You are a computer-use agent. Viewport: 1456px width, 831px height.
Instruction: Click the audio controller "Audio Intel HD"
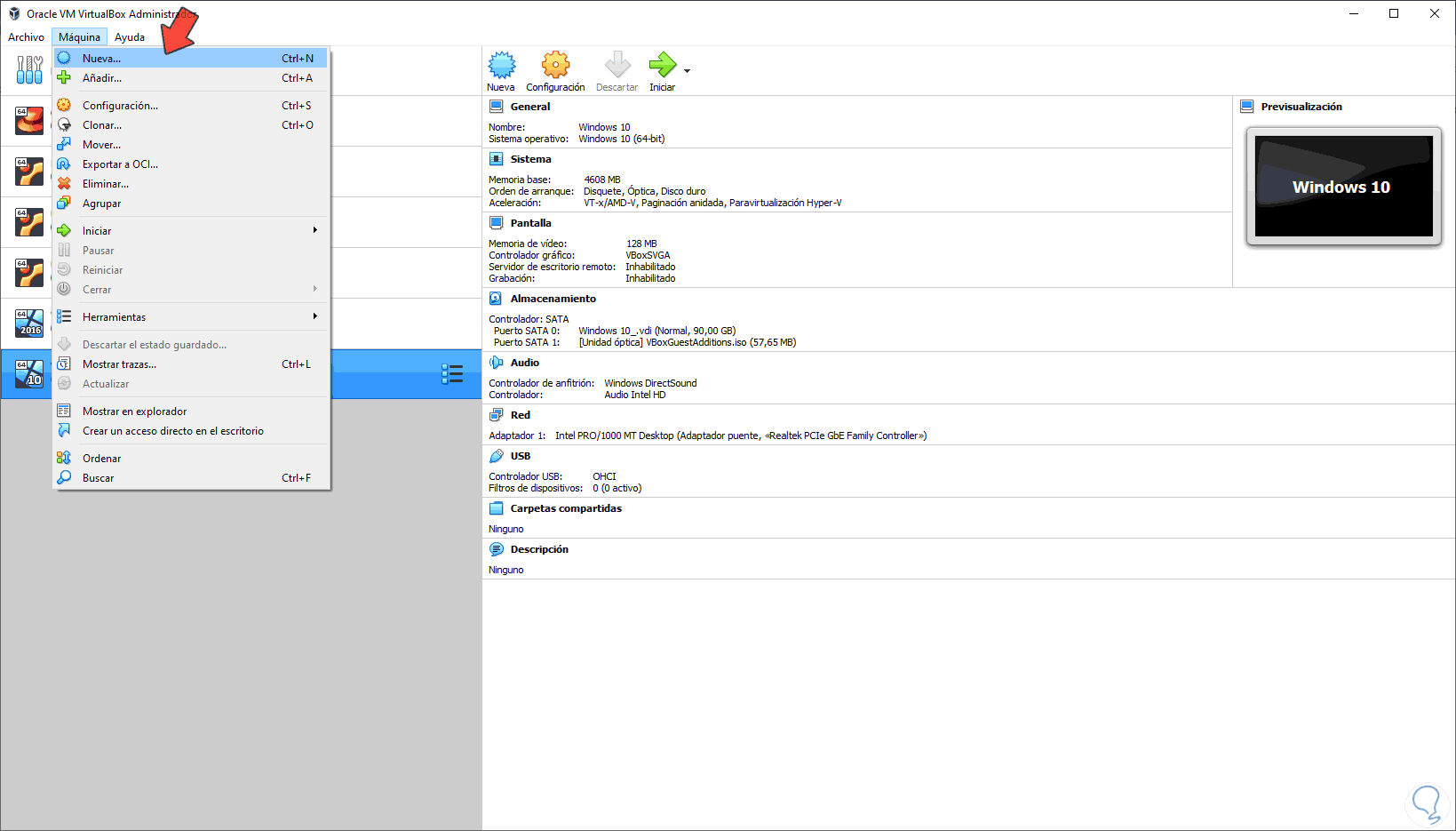pyautogui.click(x=634, y=395)
